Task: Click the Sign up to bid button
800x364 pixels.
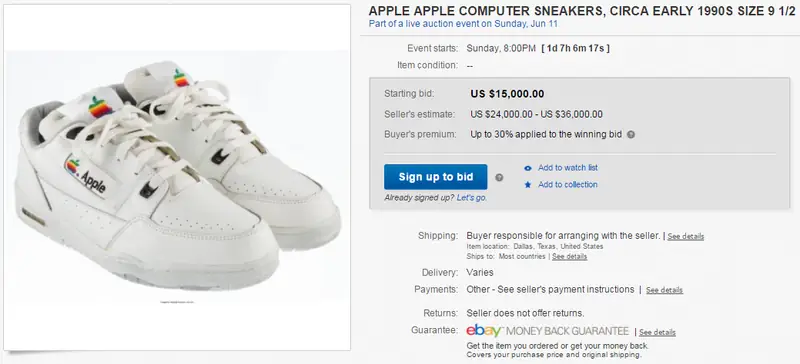Action: [435, 177]
